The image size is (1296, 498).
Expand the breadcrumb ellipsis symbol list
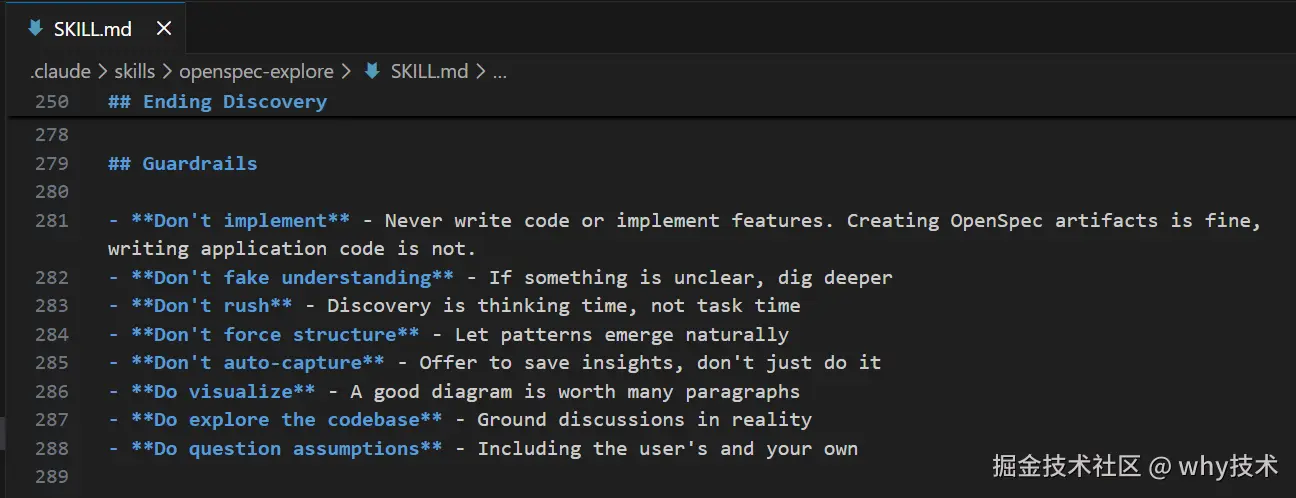(x=500, y=72)
